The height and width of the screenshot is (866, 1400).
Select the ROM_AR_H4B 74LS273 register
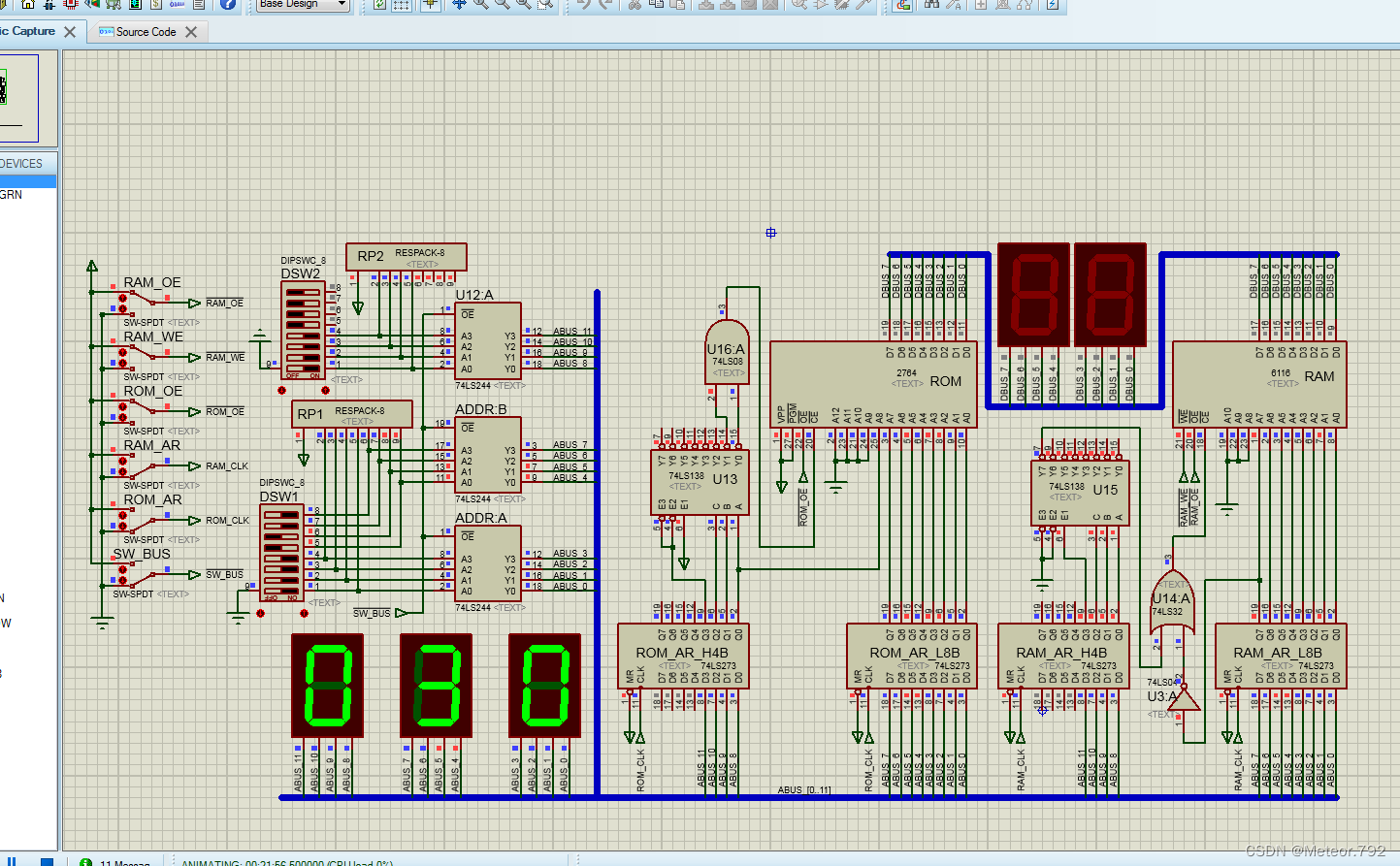point(683,656)
